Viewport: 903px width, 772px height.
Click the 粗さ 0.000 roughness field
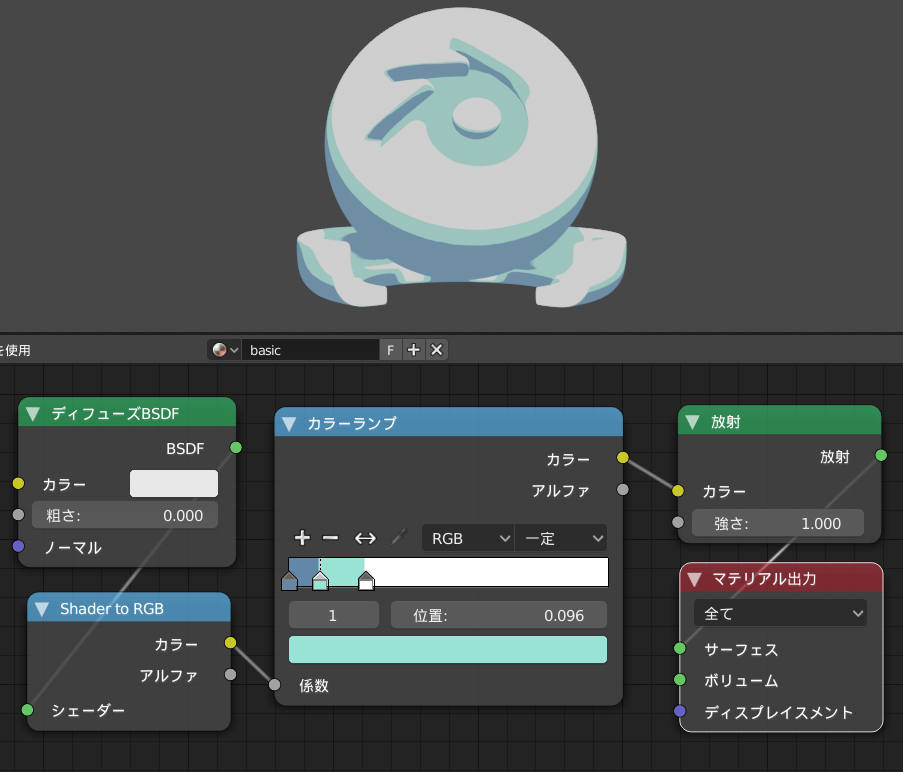click(125, 515)
